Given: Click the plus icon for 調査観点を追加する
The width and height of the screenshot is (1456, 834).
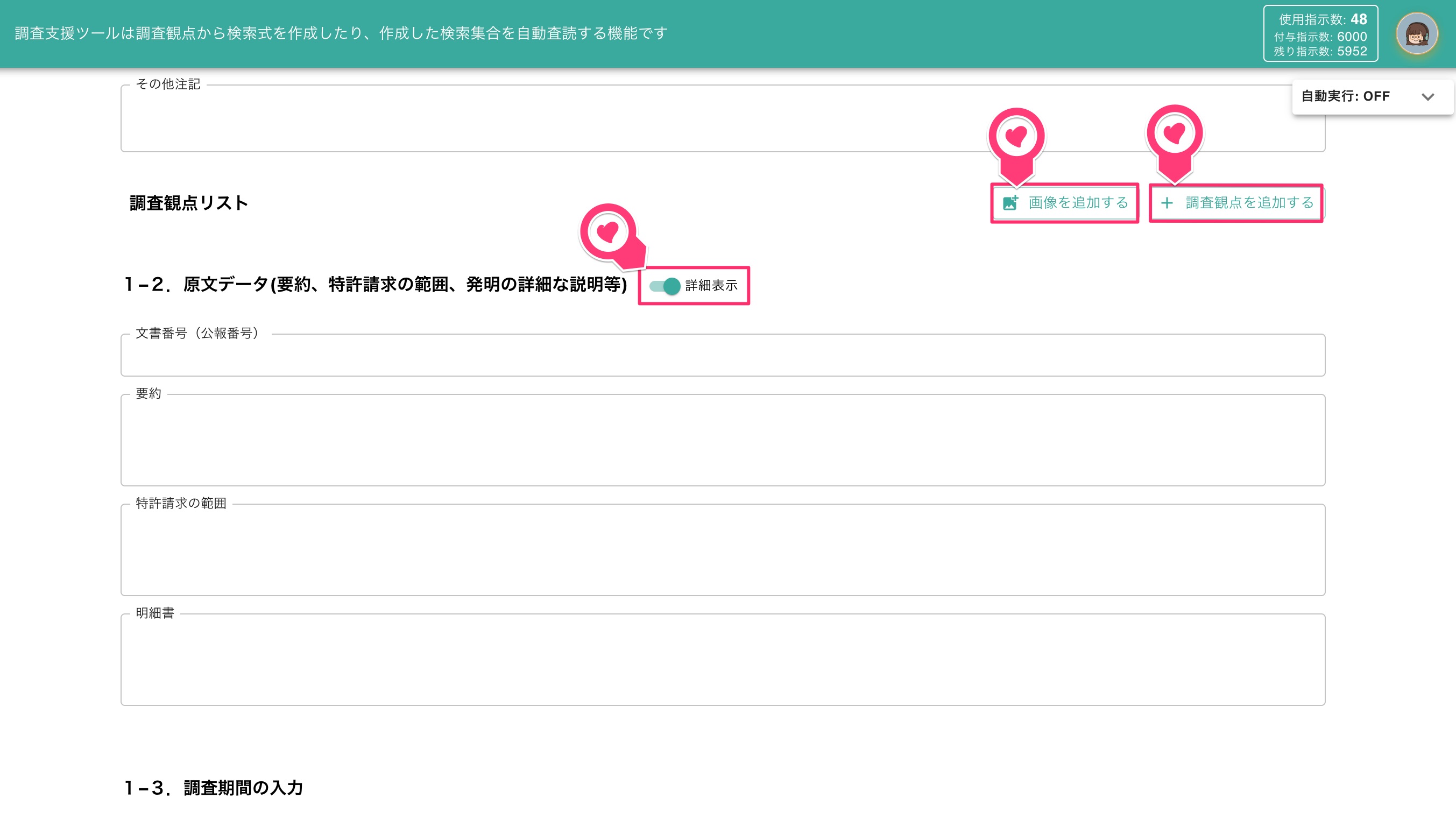Looking at the screenshot, I should click(1167, 203).
